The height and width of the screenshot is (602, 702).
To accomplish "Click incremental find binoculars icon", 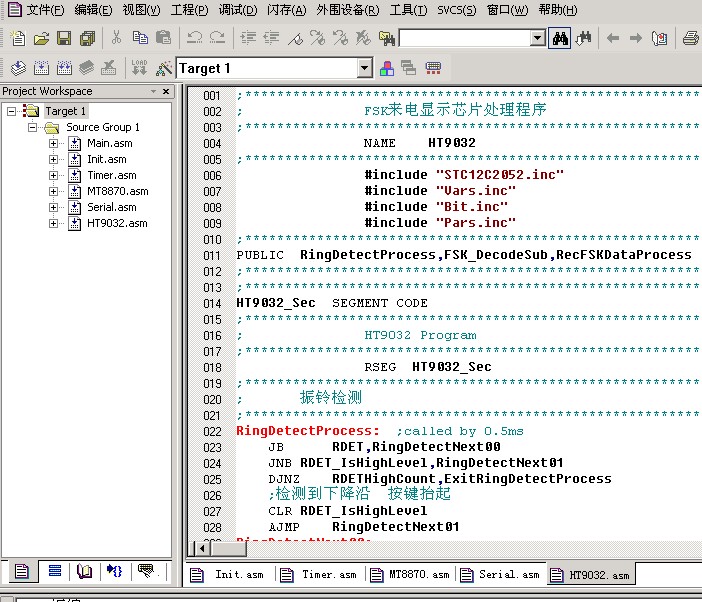I will tap(583, 38).
